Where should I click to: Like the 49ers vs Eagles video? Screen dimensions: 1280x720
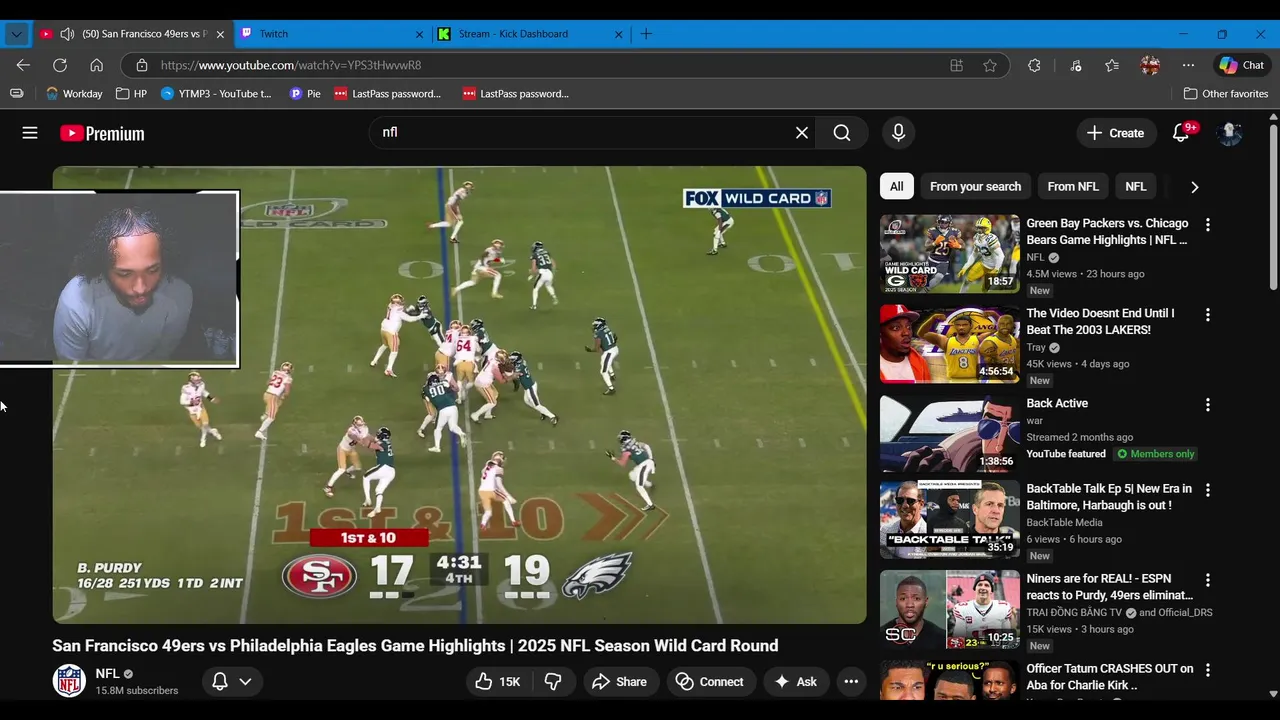[498, 682]
